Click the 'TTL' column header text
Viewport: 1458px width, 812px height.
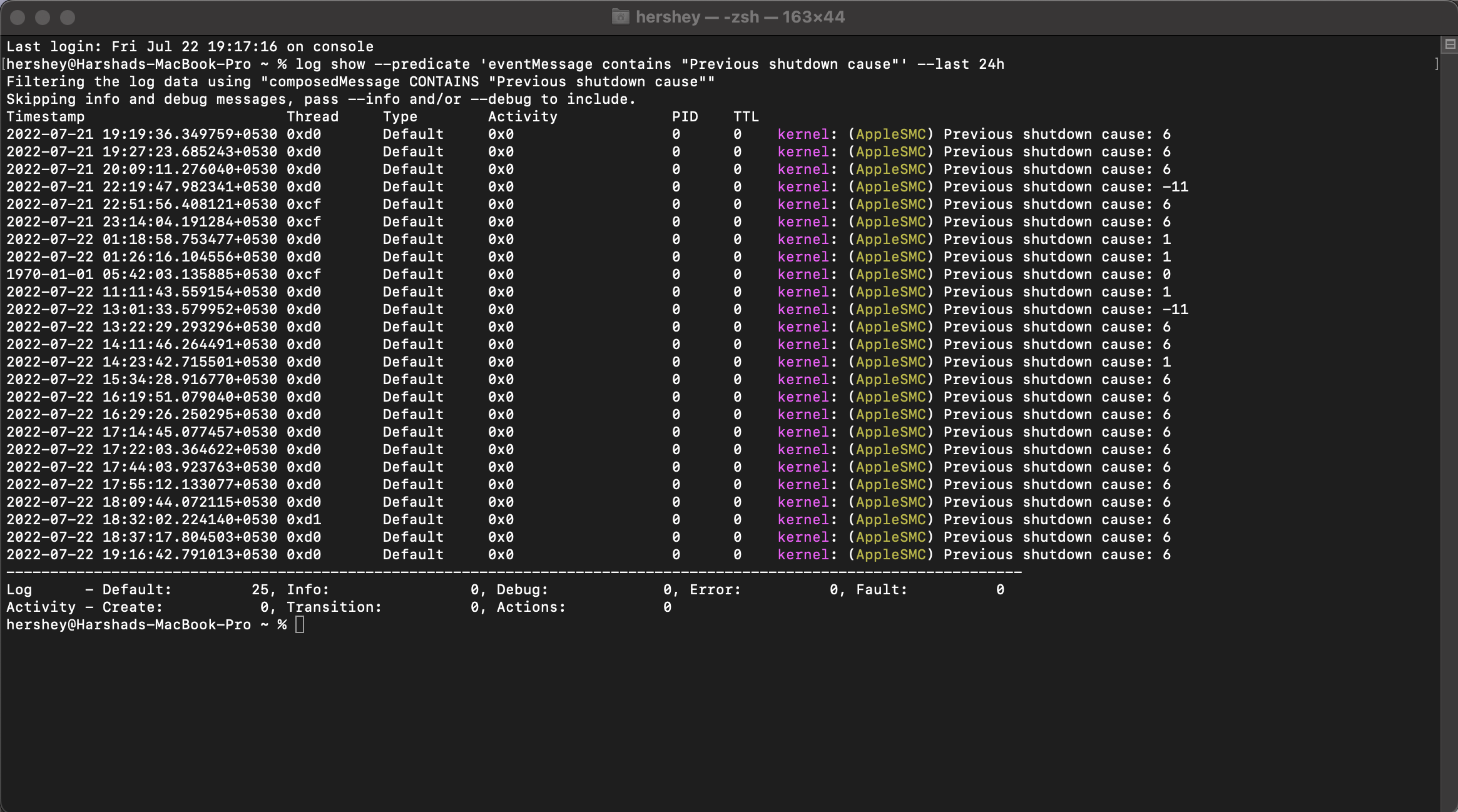pyautogui.click(x=745, y=117)
